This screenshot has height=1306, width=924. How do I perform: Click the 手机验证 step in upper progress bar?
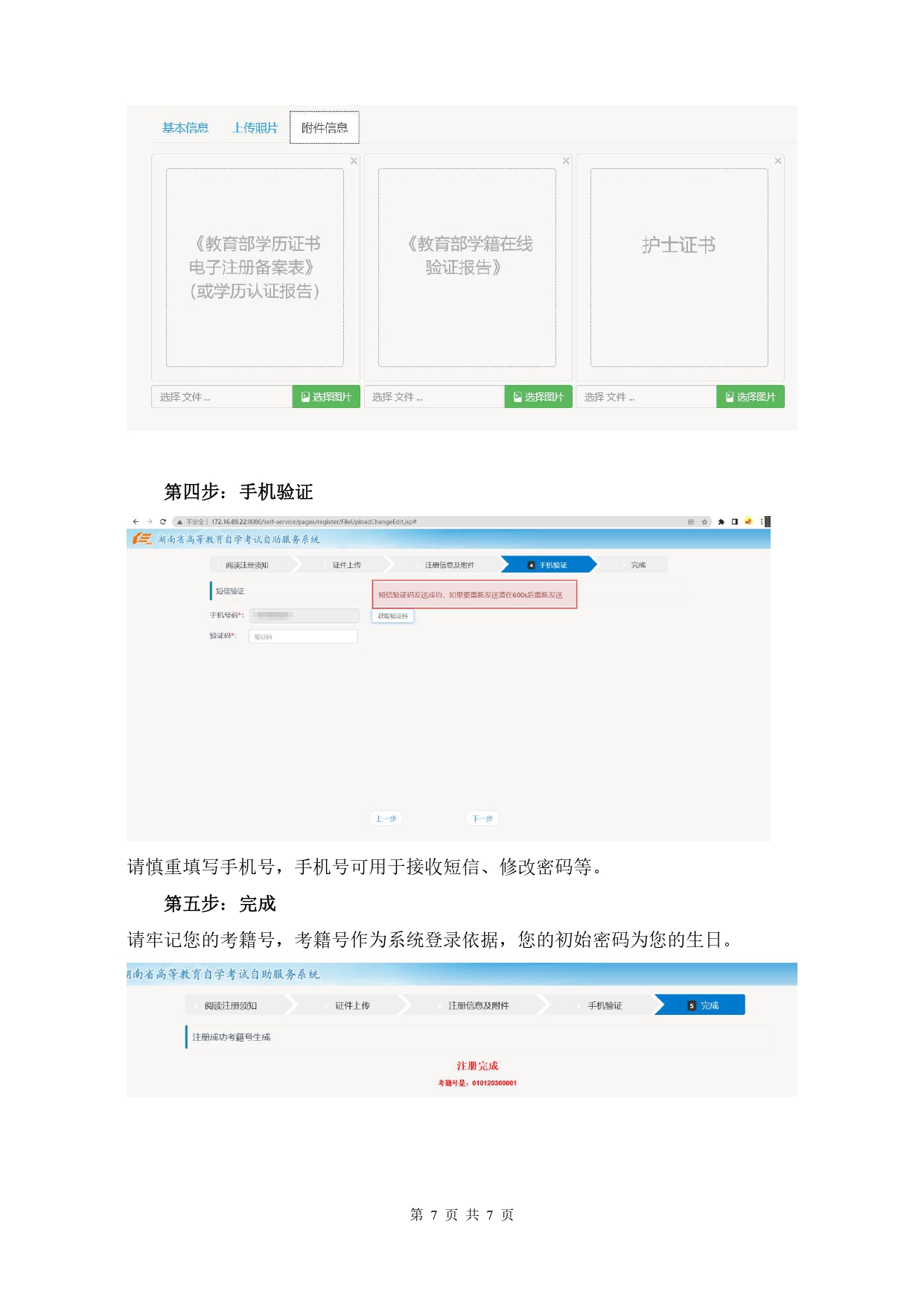(x=549, y=565)
